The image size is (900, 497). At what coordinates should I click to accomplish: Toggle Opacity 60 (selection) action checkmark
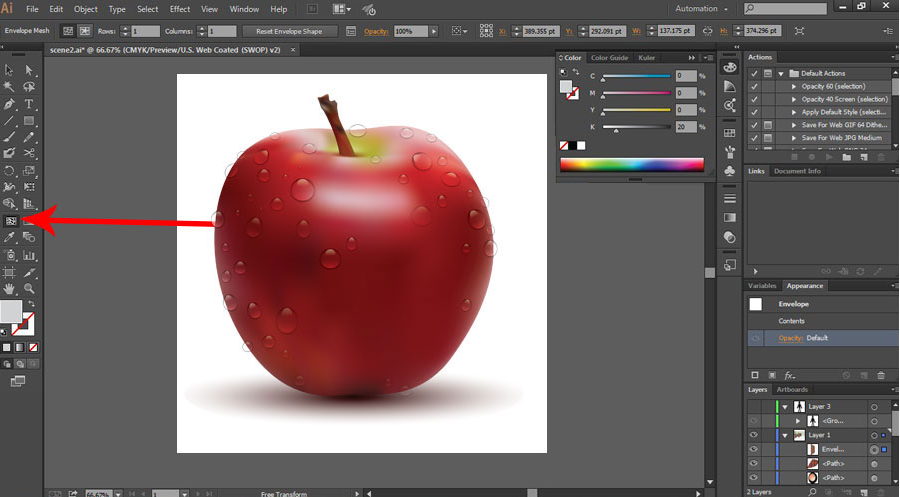pyautogui.click(x=754, y=86)
